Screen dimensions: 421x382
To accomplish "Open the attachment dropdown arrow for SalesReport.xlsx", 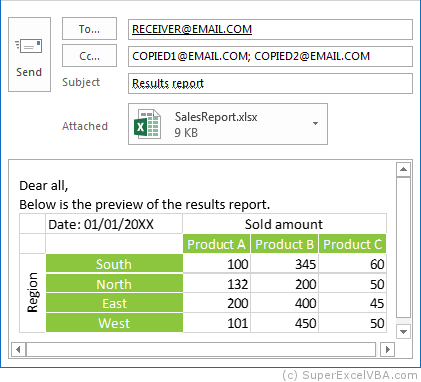I will (x=315, y=123).
